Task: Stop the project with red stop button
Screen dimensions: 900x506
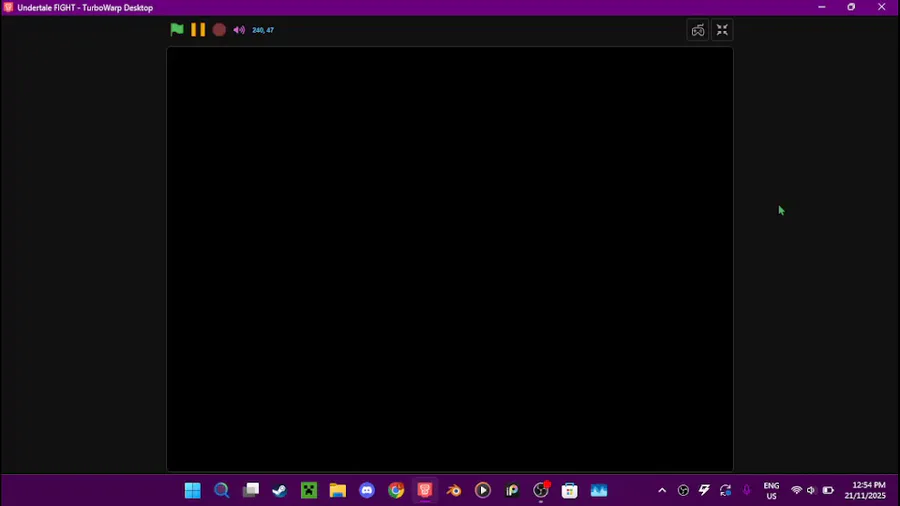Action: pyautogui.click(x=219, y=30)
